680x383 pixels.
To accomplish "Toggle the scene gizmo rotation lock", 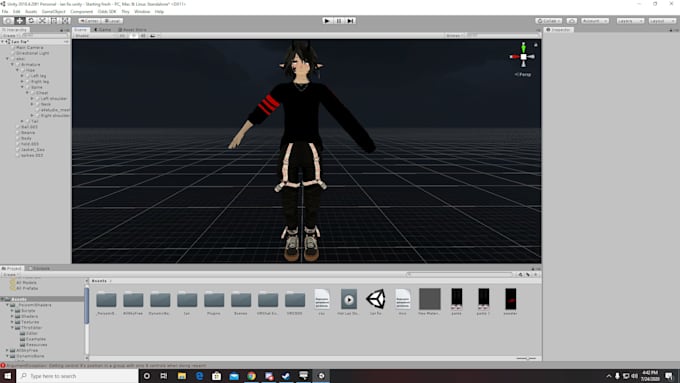I will [x=536, y=45].
